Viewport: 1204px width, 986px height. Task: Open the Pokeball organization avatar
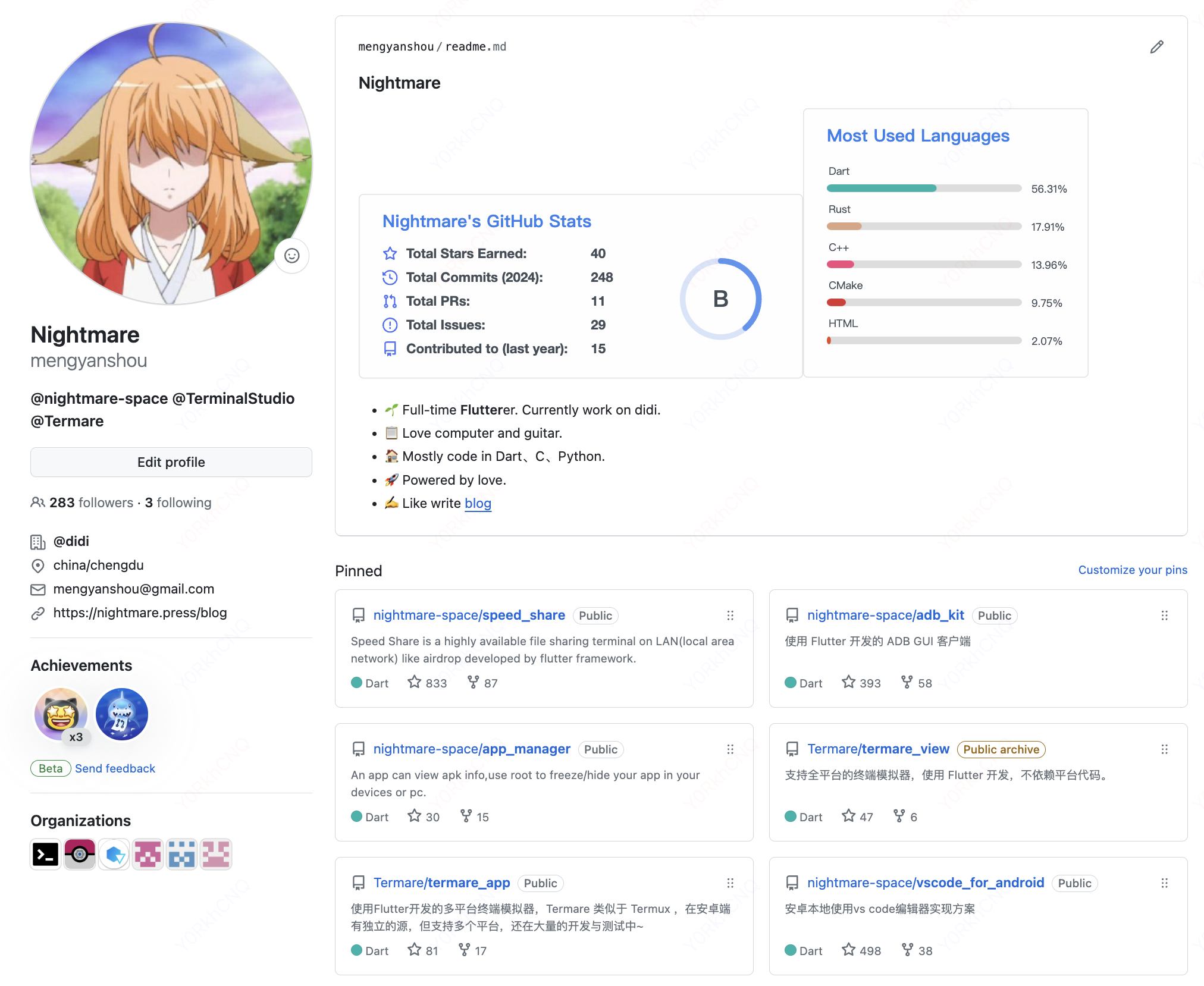tap(80, 855)
